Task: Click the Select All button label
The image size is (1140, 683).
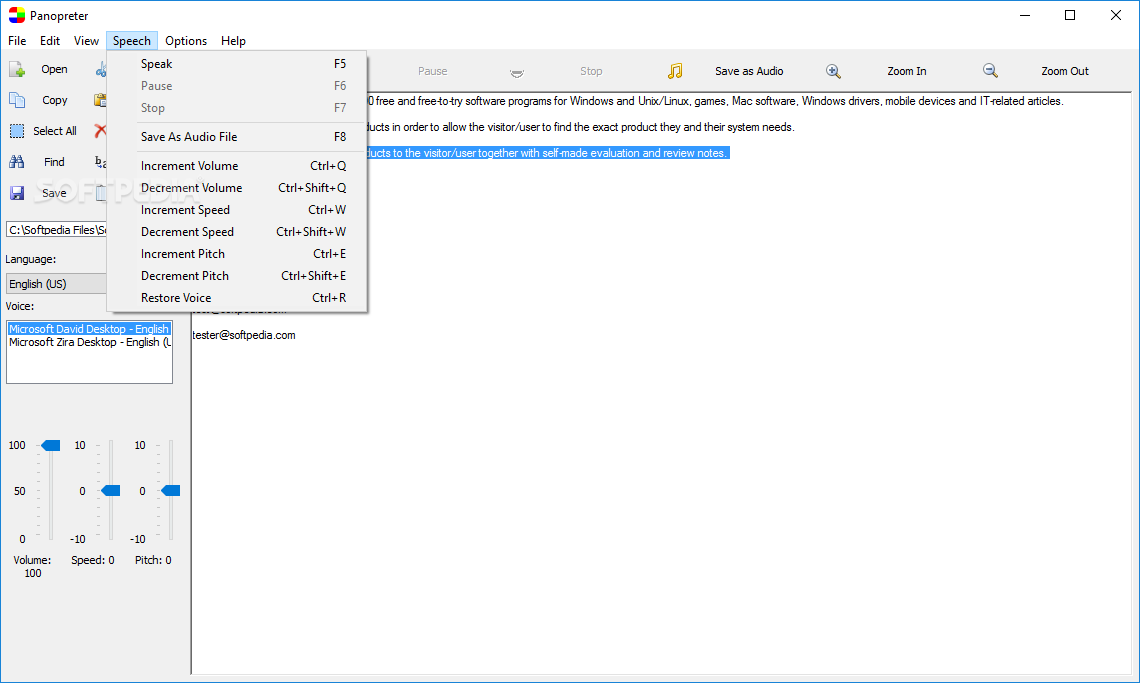Action: [x=55, y=131]
